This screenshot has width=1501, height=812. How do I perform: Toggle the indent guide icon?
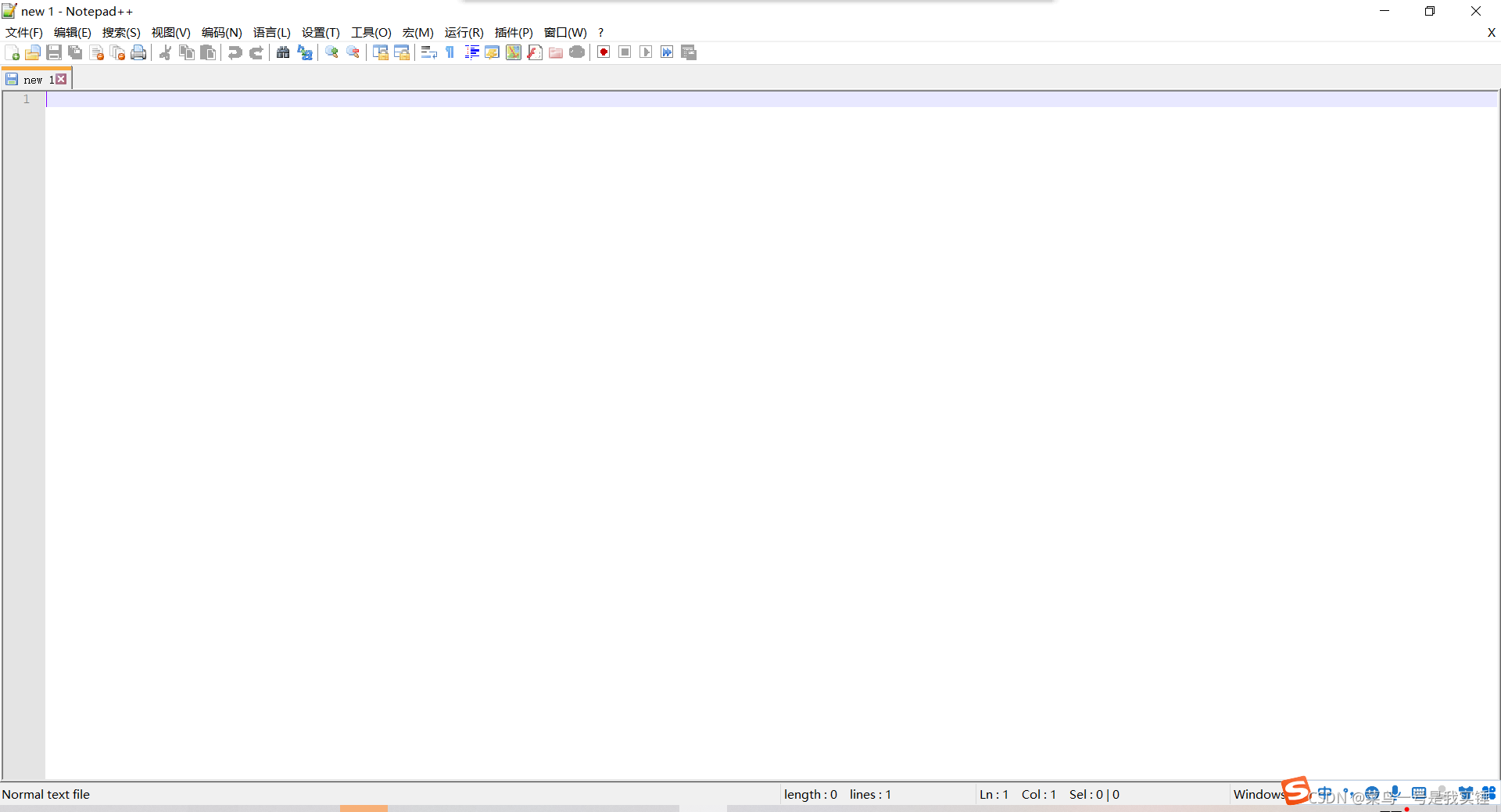coord(471,52)
